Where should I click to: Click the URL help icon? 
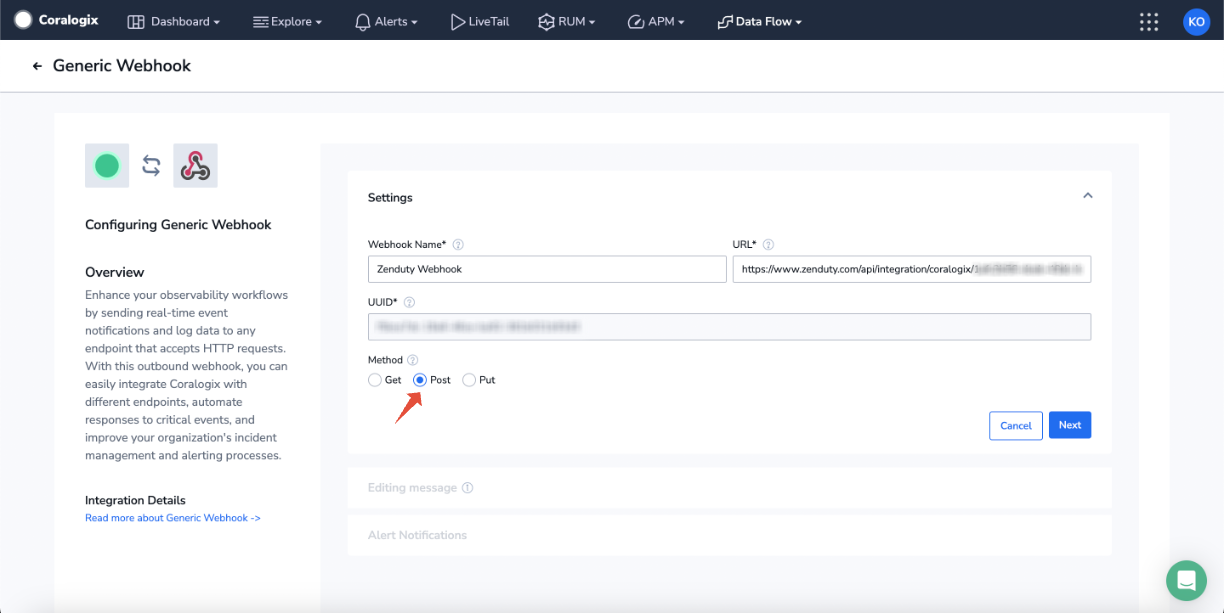(x=769, y=244)
